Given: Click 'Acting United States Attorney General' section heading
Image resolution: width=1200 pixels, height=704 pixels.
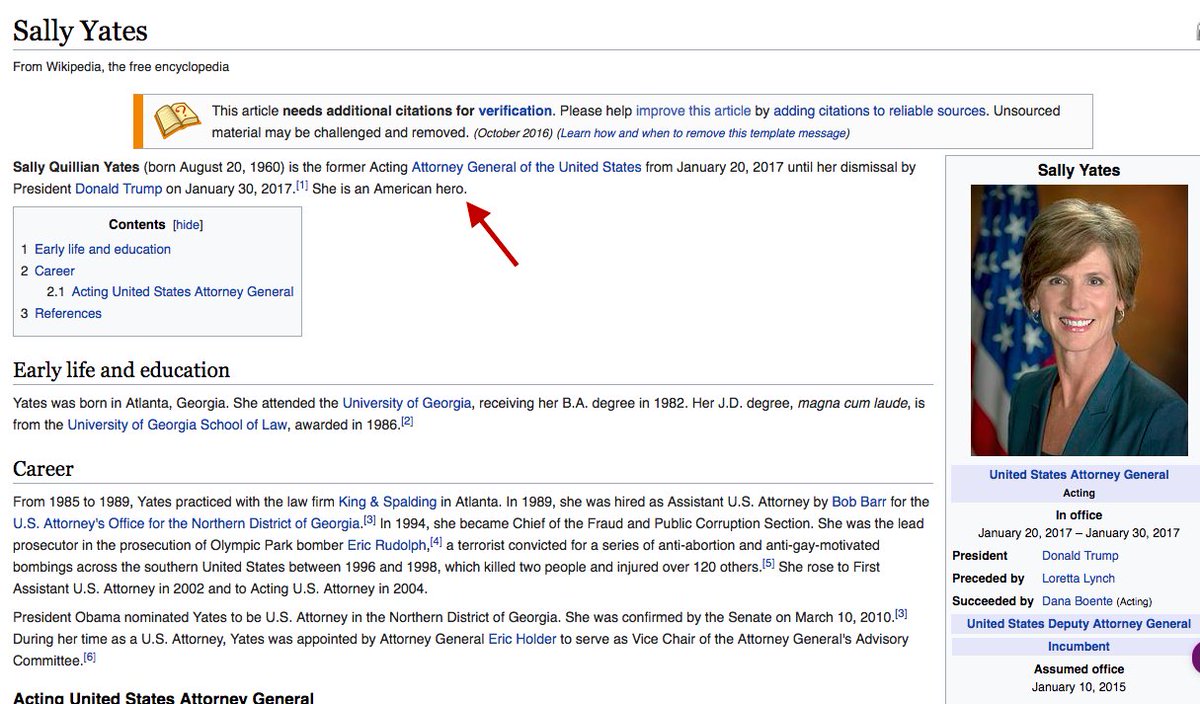Looking at the screenshot, I should click(x=163, y=697).
